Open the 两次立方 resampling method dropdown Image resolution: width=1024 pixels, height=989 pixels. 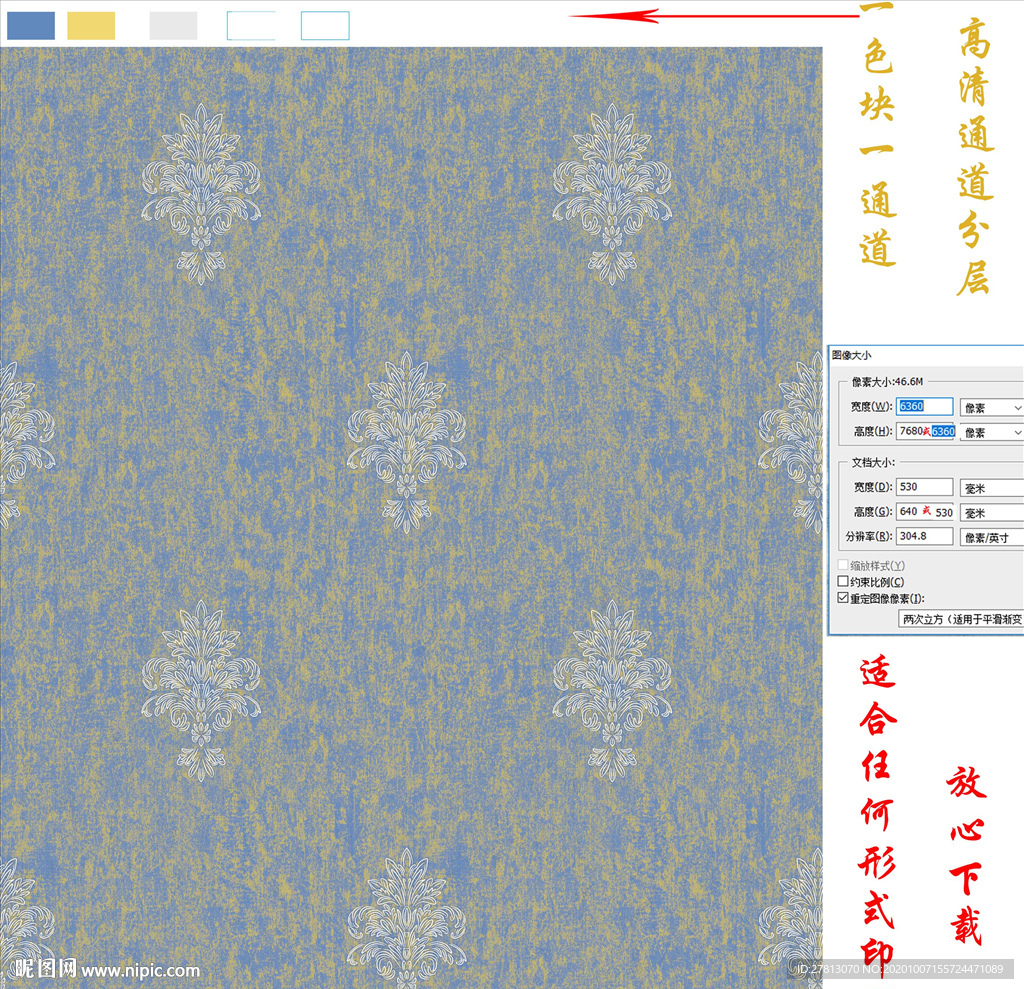(961, 619)
